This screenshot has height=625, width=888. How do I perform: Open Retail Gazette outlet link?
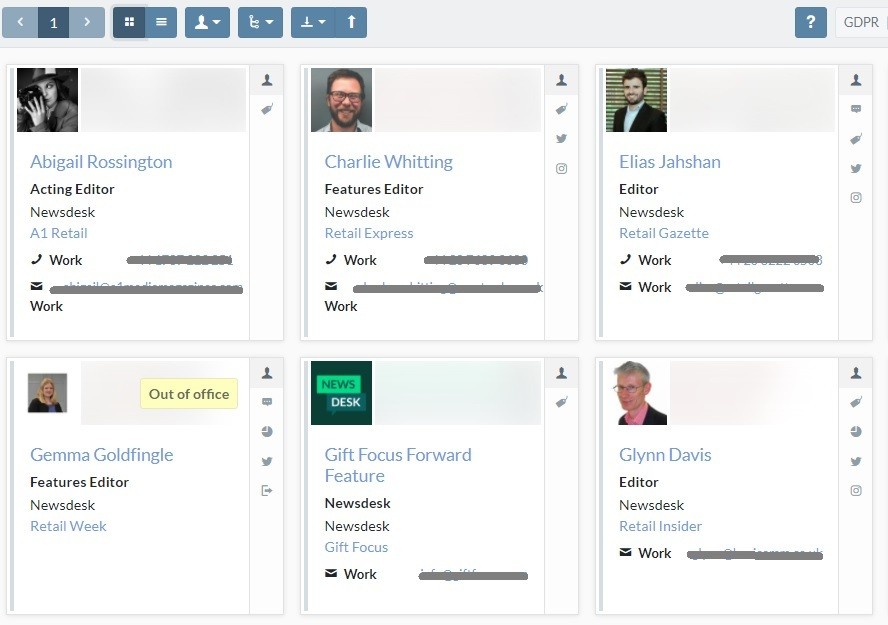click(x=664, y=233)
